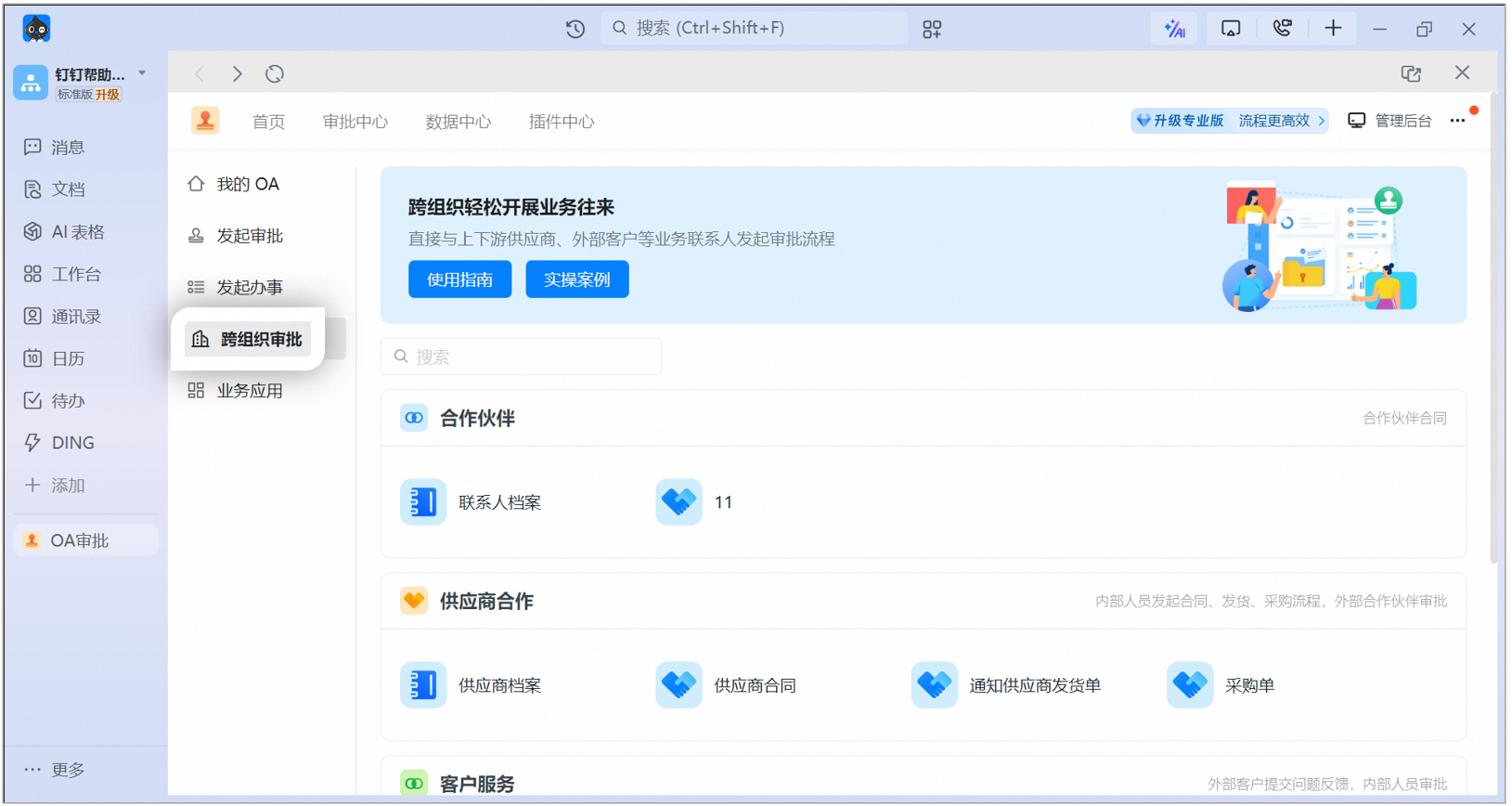The width and height of the screenshot is (1512, 806).
Task: Click the 使用指南 button
Action: click(x=459, y=279)
